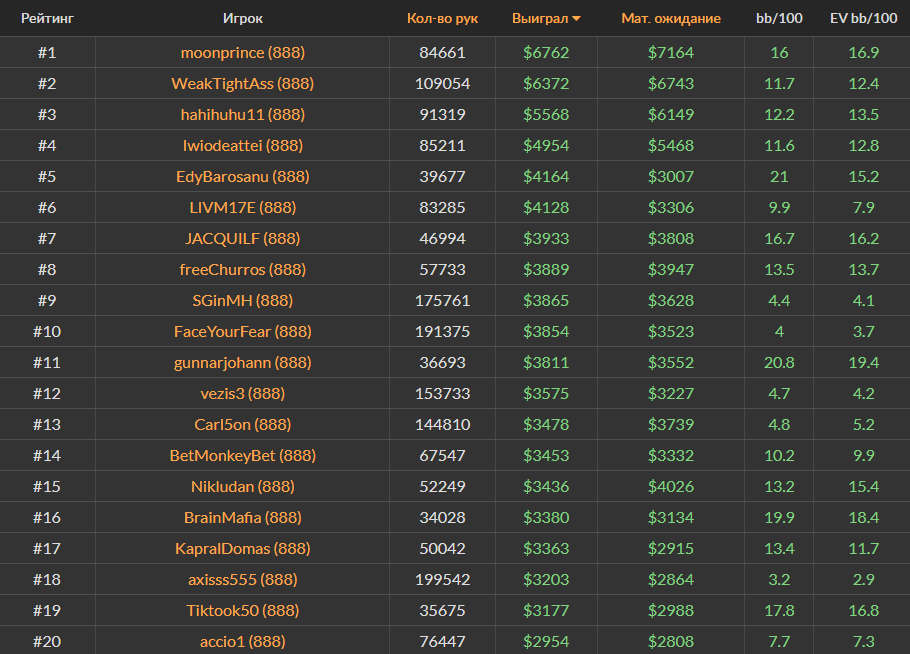Sort by Выиграл column header text
The width and height of the screenshot is (910, 654).
coord(539,18)
